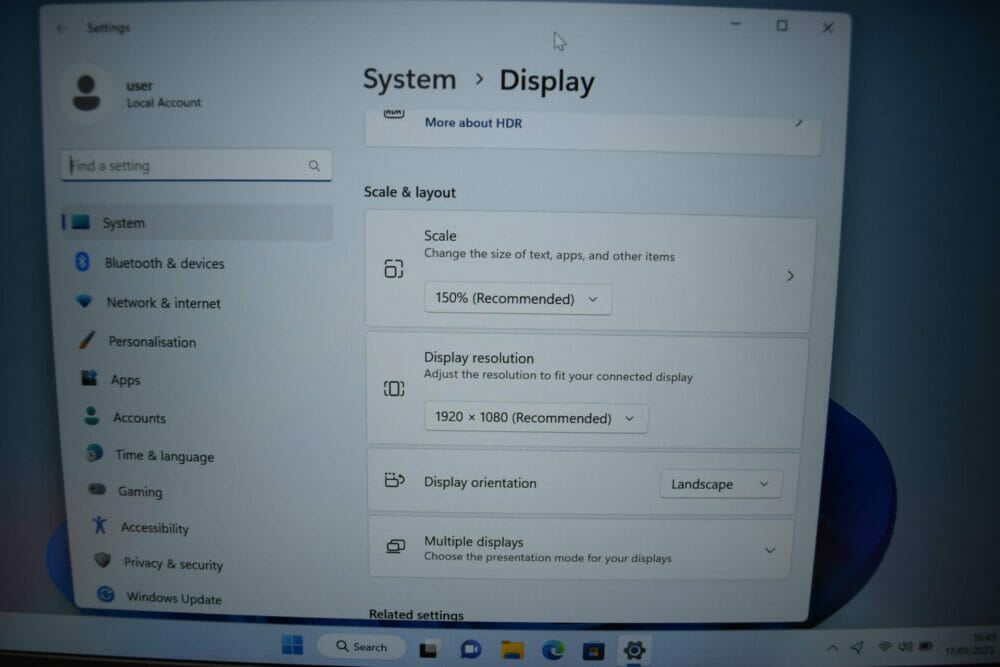Open the Display resolution dropdown
The height and width of the screenshot is (667, 1000).
536,418
